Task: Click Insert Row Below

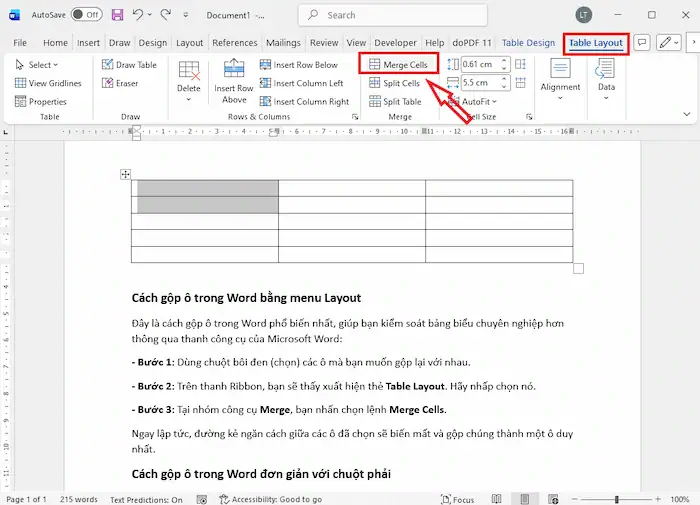Action: click(299, 65)
